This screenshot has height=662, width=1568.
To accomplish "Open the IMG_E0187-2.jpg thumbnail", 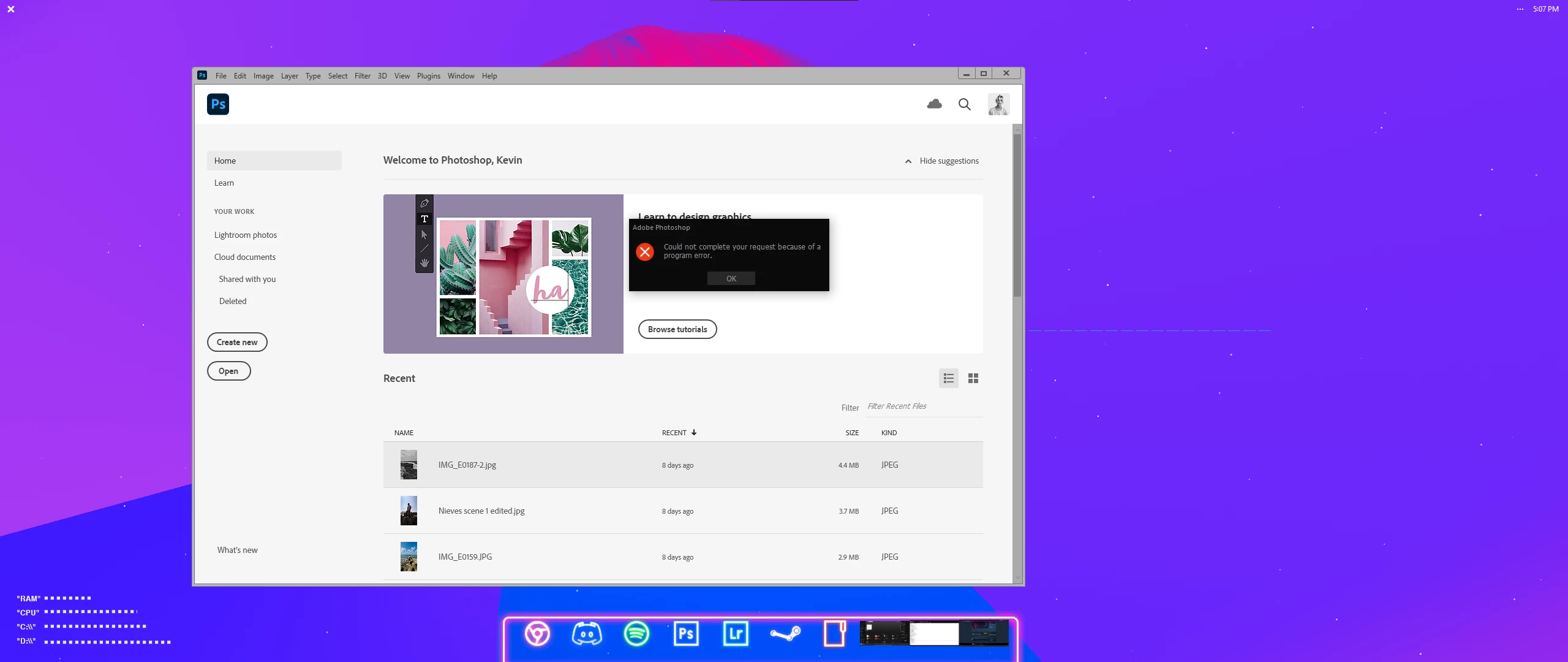I will point(409,465).
